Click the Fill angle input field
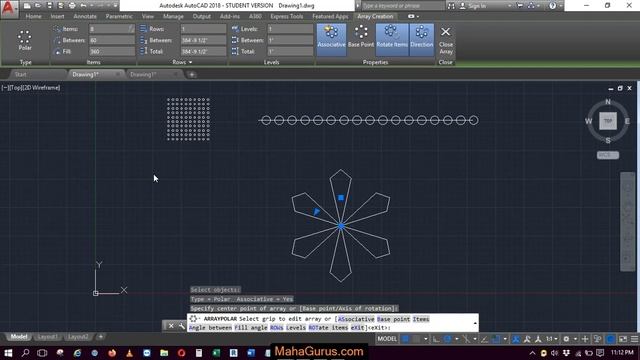 click(x=111, y=51)
